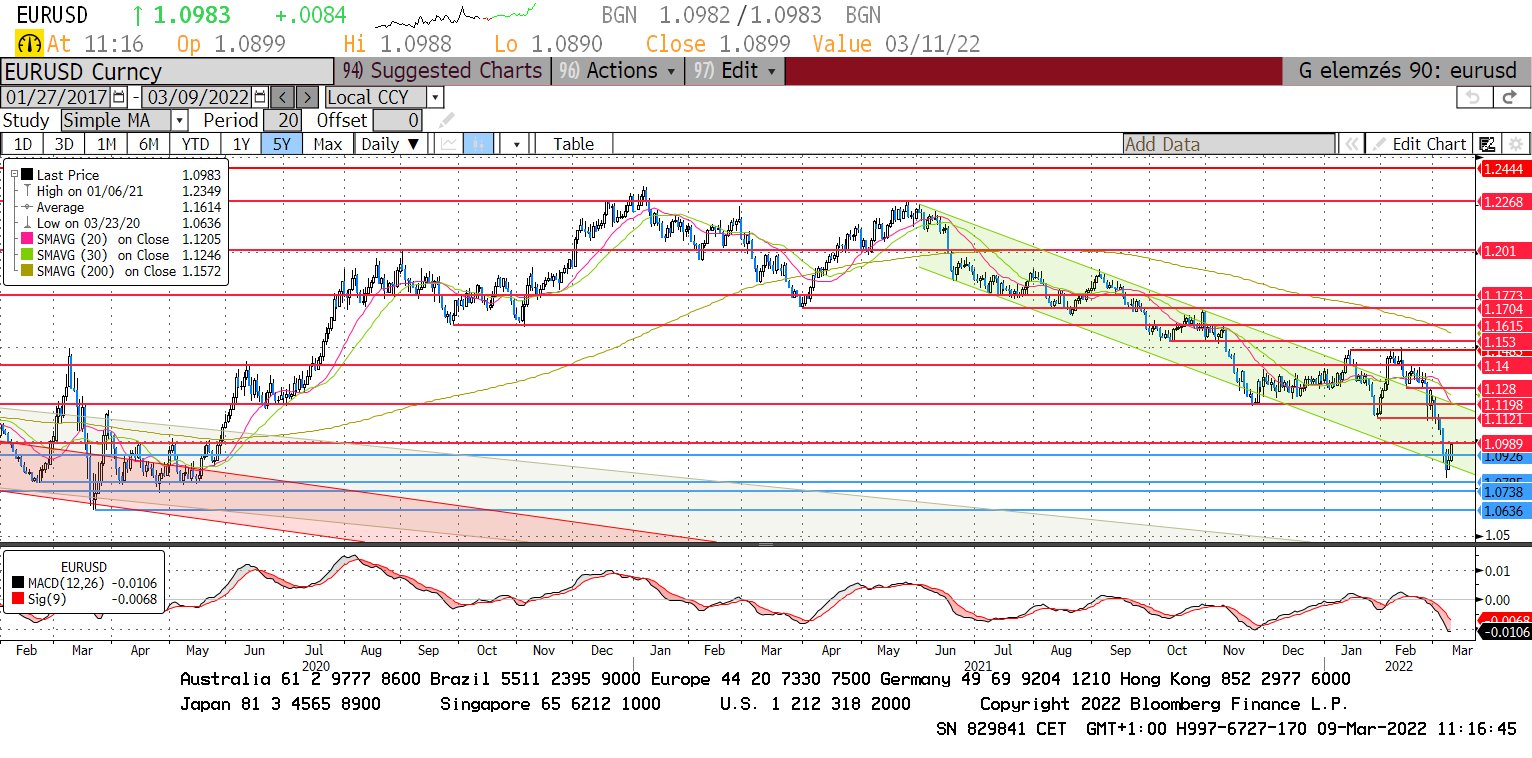Click the Sig(9) red legend swatch
Image resolution: width=1532 pixels, height=758 pixels.
coord(19,599)
